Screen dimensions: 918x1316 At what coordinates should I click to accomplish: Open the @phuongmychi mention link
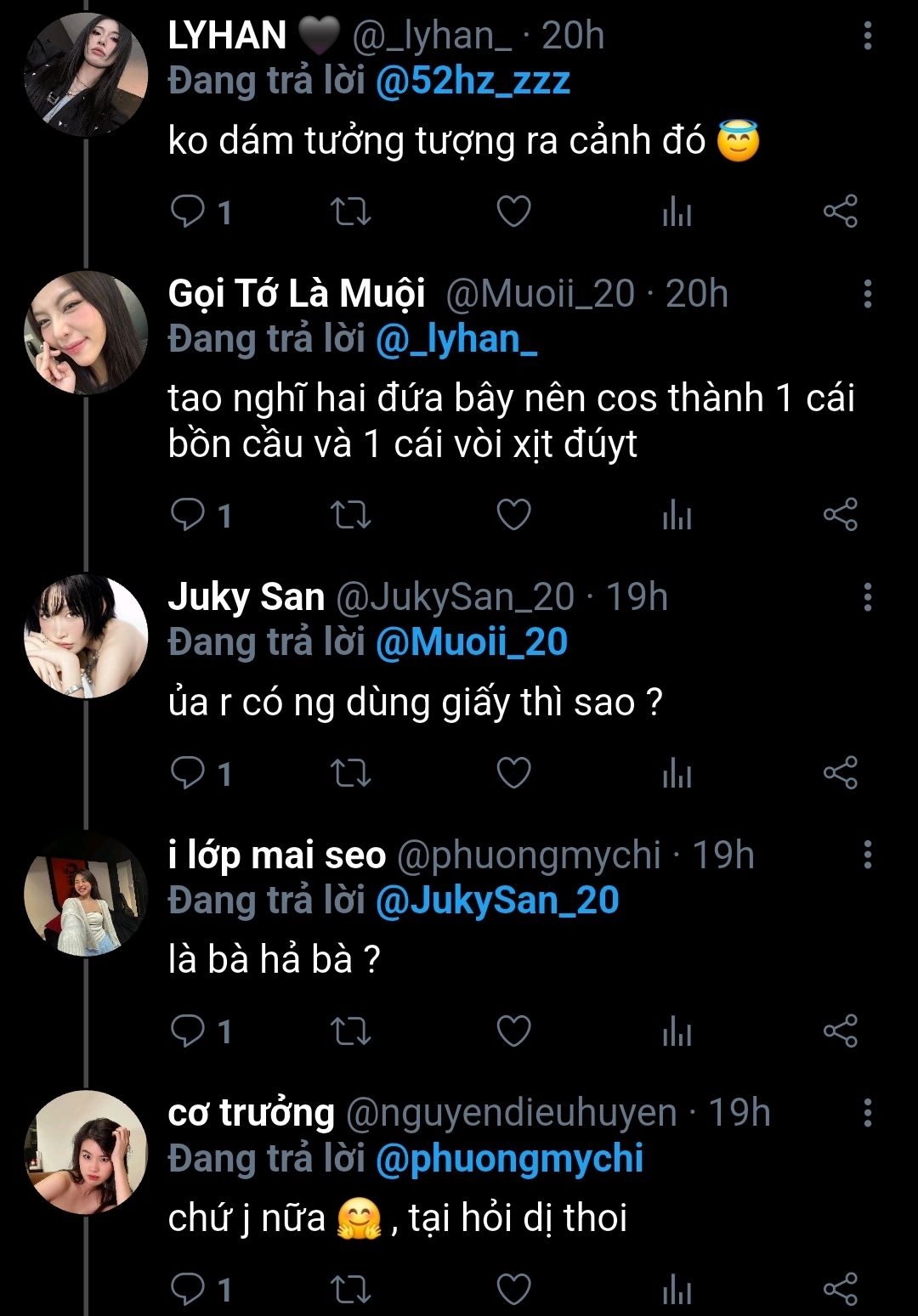(509, 1159)
